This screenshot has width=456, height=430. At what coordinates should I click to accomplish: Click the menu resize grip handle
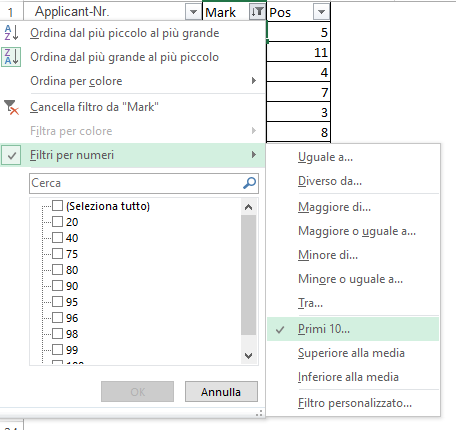click(259, 413)
